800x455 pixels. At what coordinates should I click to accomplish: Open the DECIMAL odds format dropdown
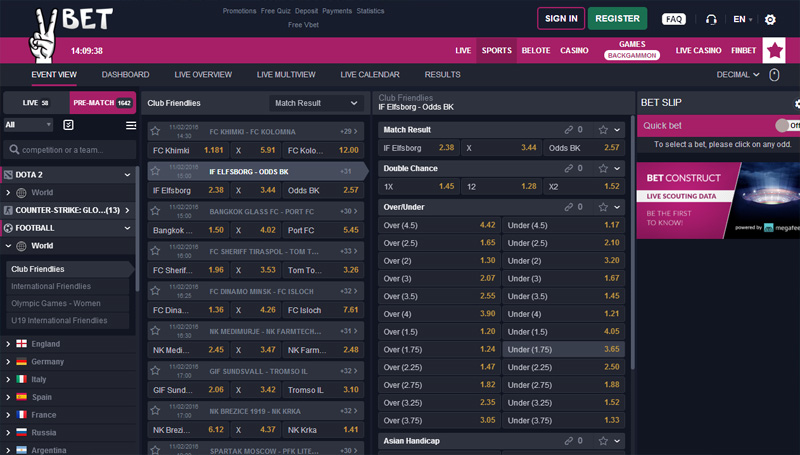738,75
